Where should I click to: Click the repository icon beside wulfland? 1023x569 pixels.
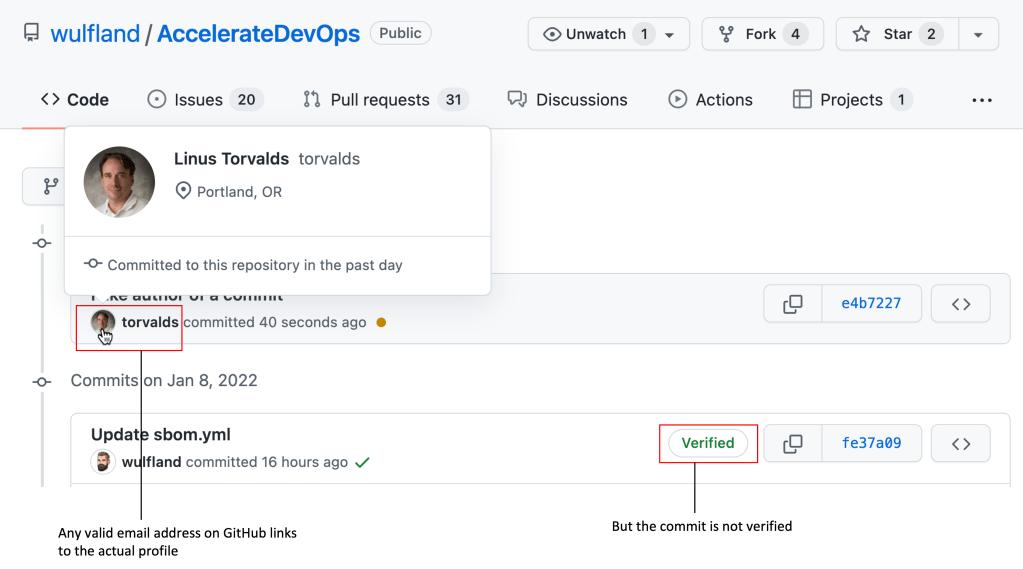click(x=31, y=33)
